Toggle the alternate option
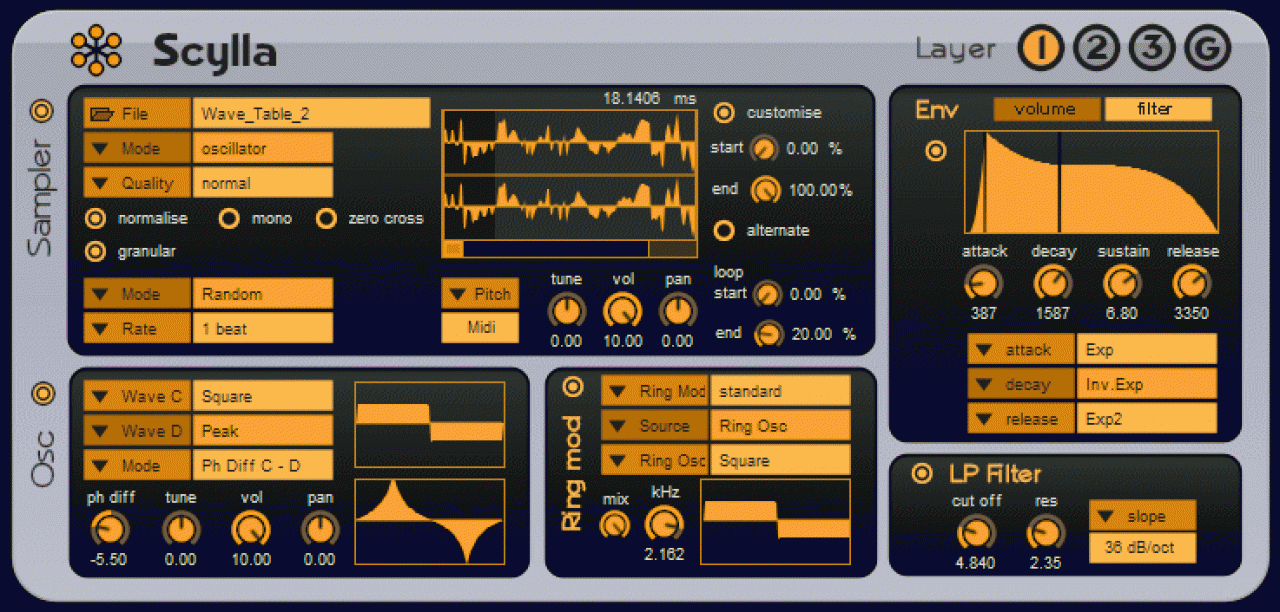This screenshot has width=1280, height=612. pos(723,230)
